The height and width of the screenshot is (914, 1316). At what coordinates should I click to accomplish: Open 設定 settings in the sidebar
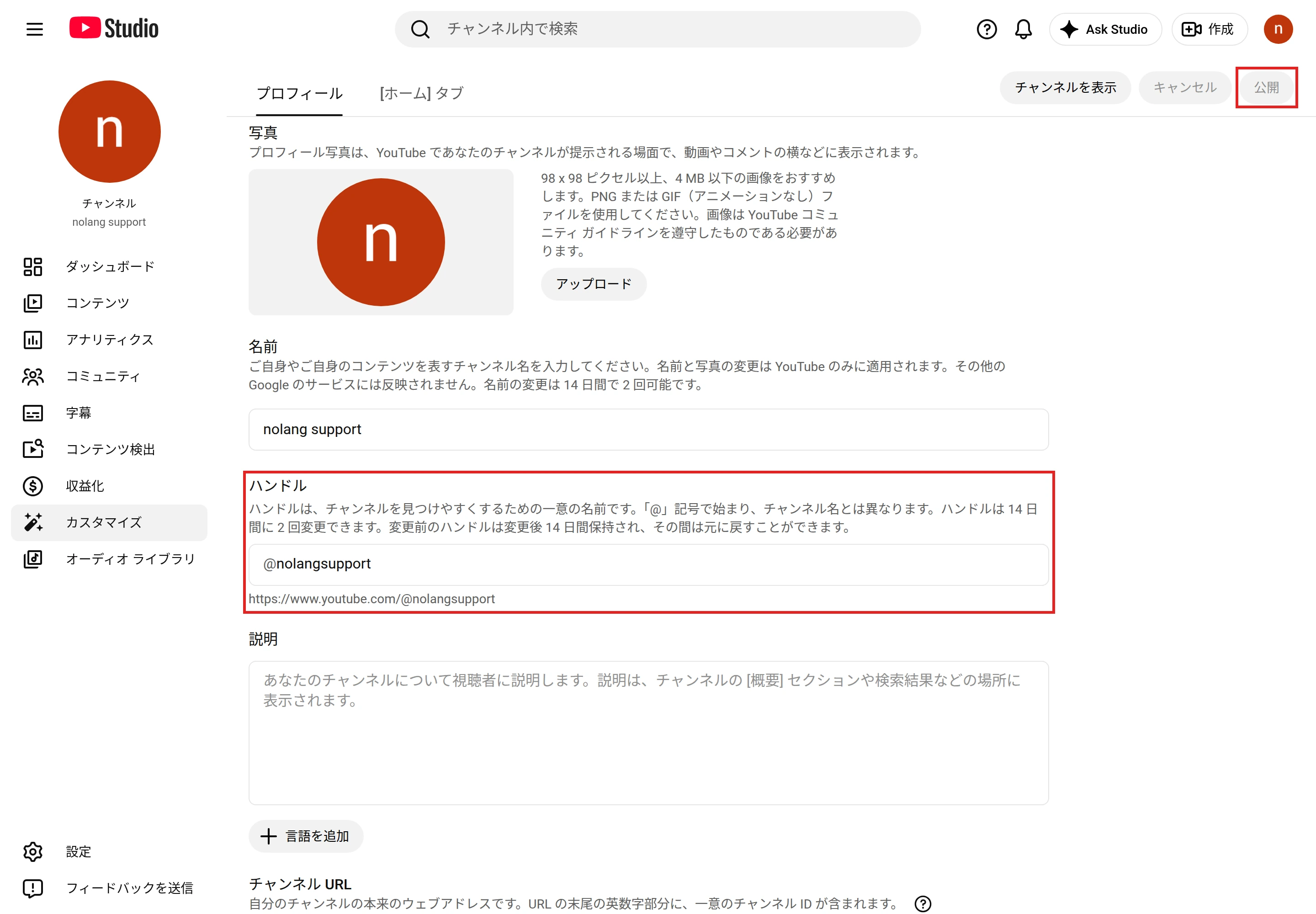click(109, 851)
